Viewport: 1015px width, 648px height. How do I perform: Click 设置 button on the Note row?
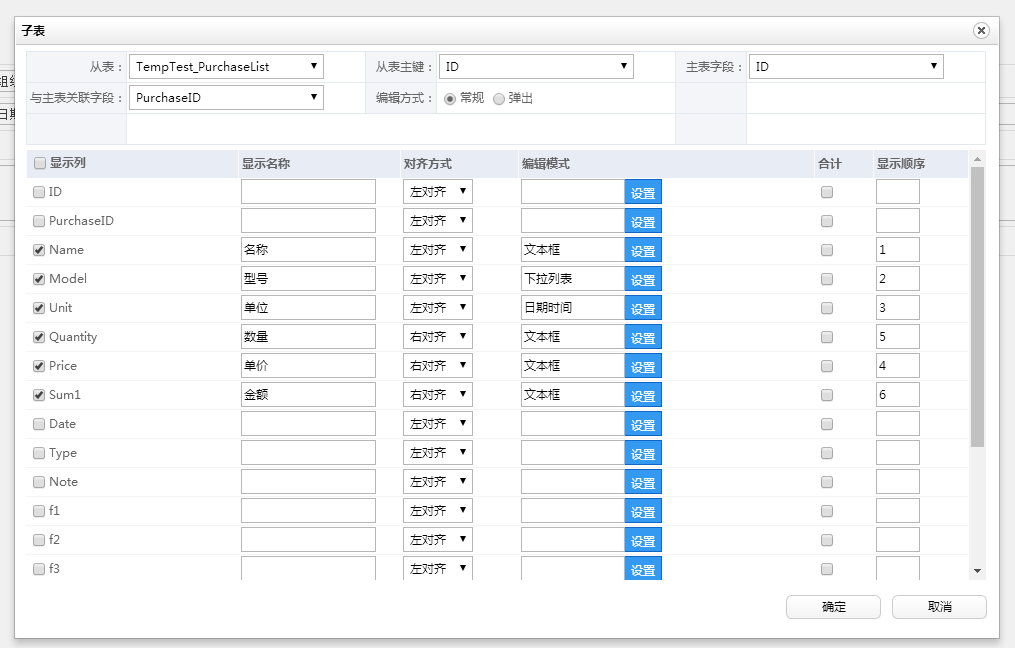(643, 481)
